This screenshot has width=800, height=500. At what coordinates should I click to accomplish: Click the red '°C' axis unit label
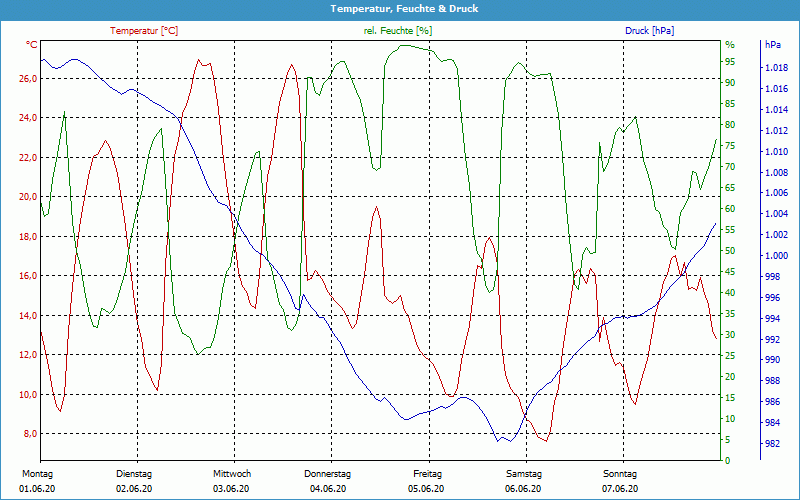pos(32,45)
